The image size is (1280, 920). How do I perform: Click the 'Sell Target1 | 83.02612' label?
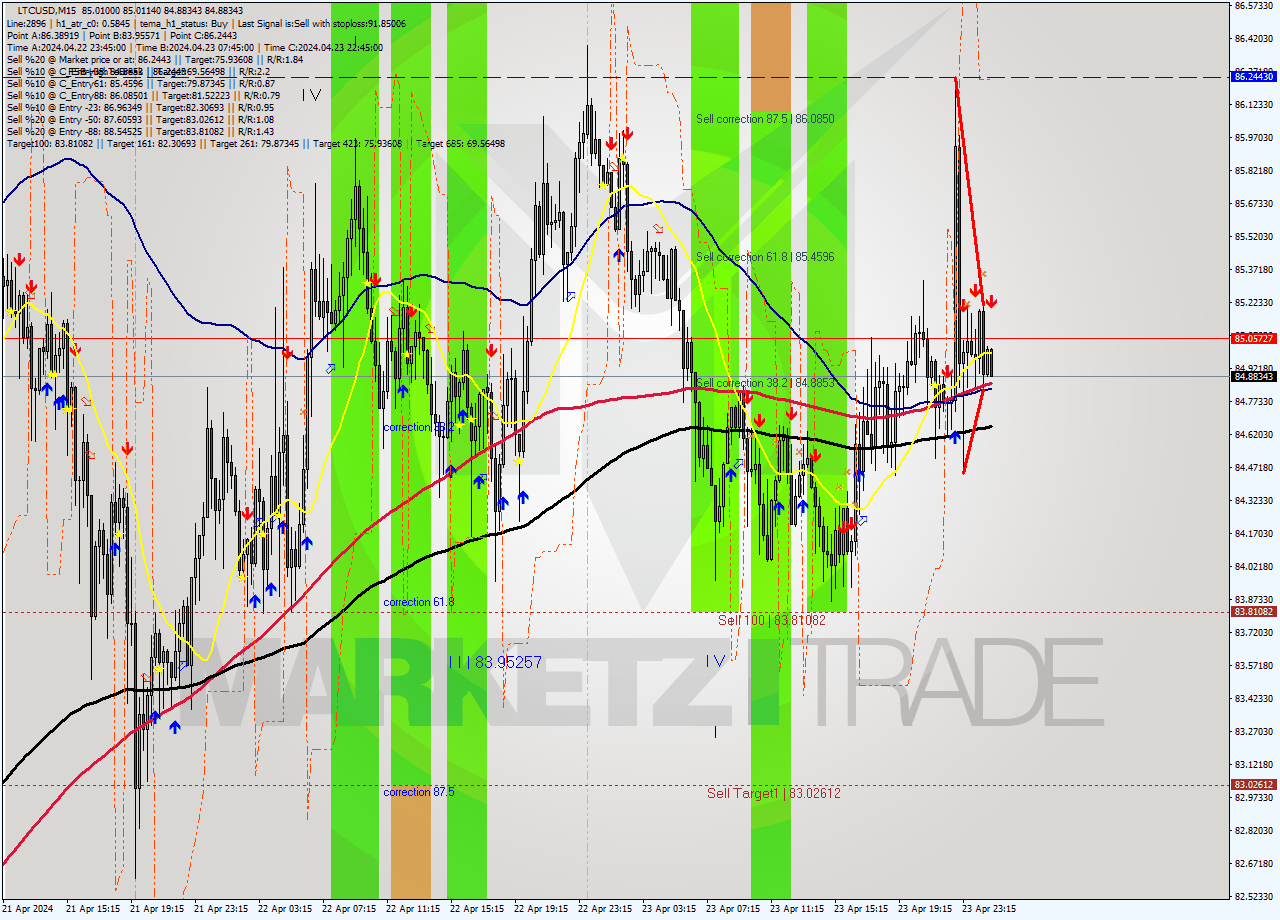(x=773, y=793)
